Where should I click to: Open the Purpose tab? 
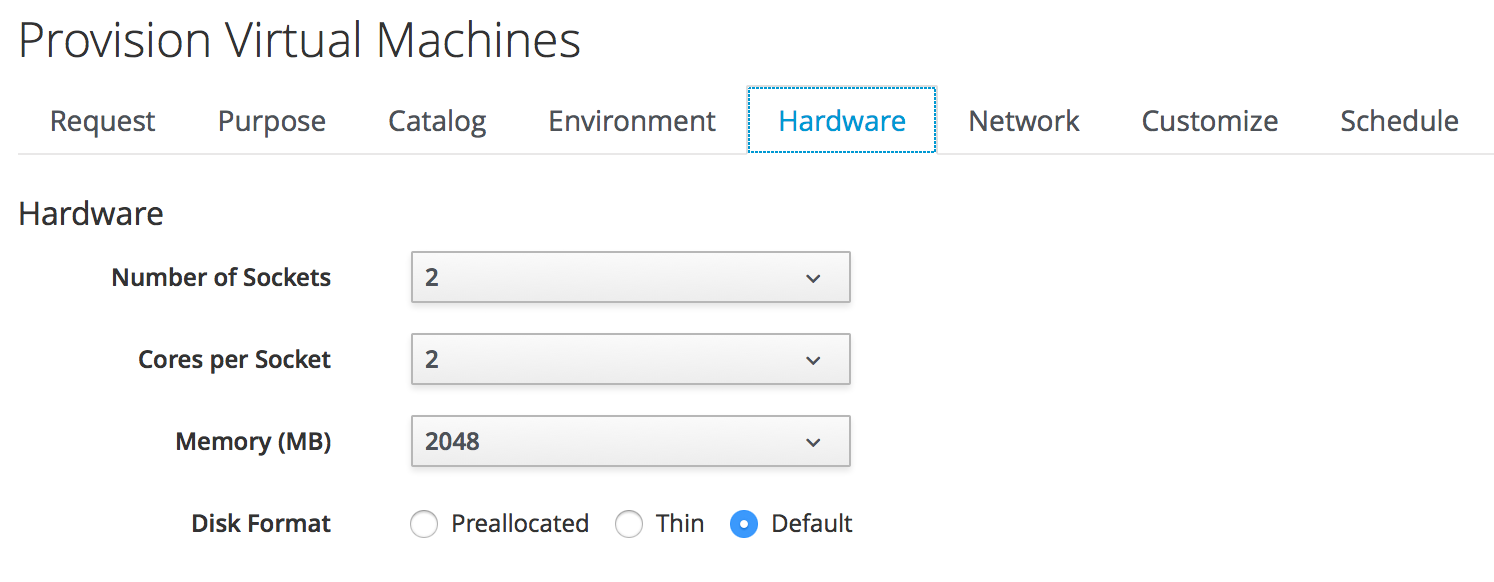272,121
